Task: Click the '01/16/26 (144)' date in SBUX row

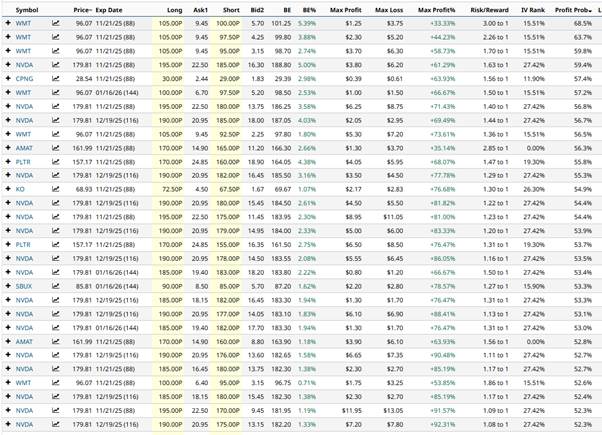Action: pyautogui.click(x=117, y=286)
